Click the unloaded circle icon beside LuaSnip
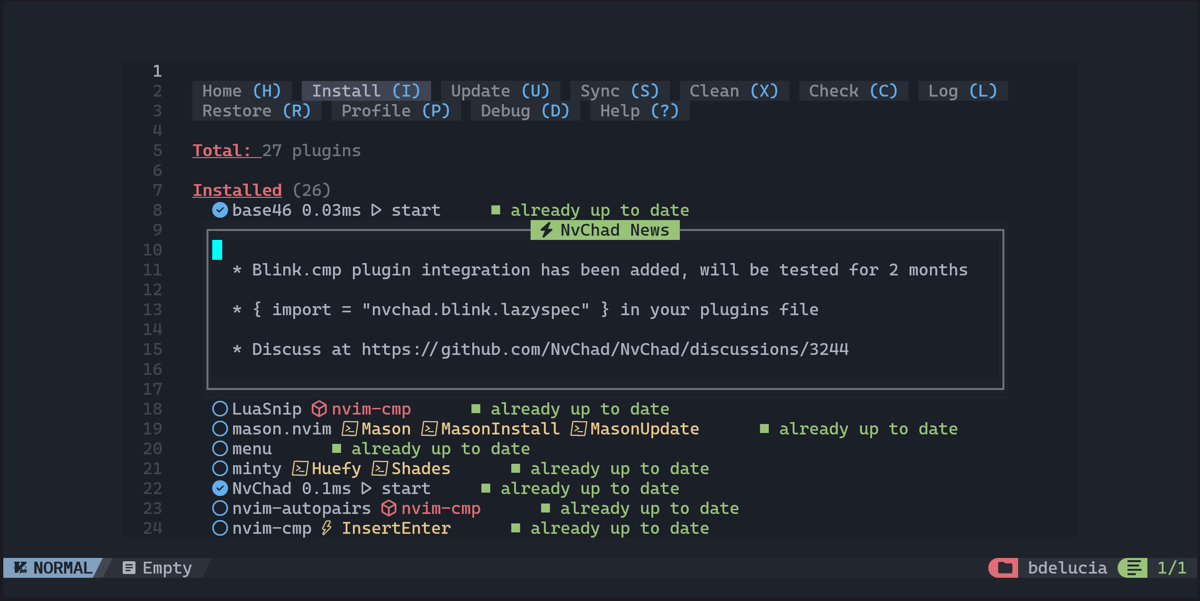Viewport: 1200px width, 601px height. [x=220, y=409]
